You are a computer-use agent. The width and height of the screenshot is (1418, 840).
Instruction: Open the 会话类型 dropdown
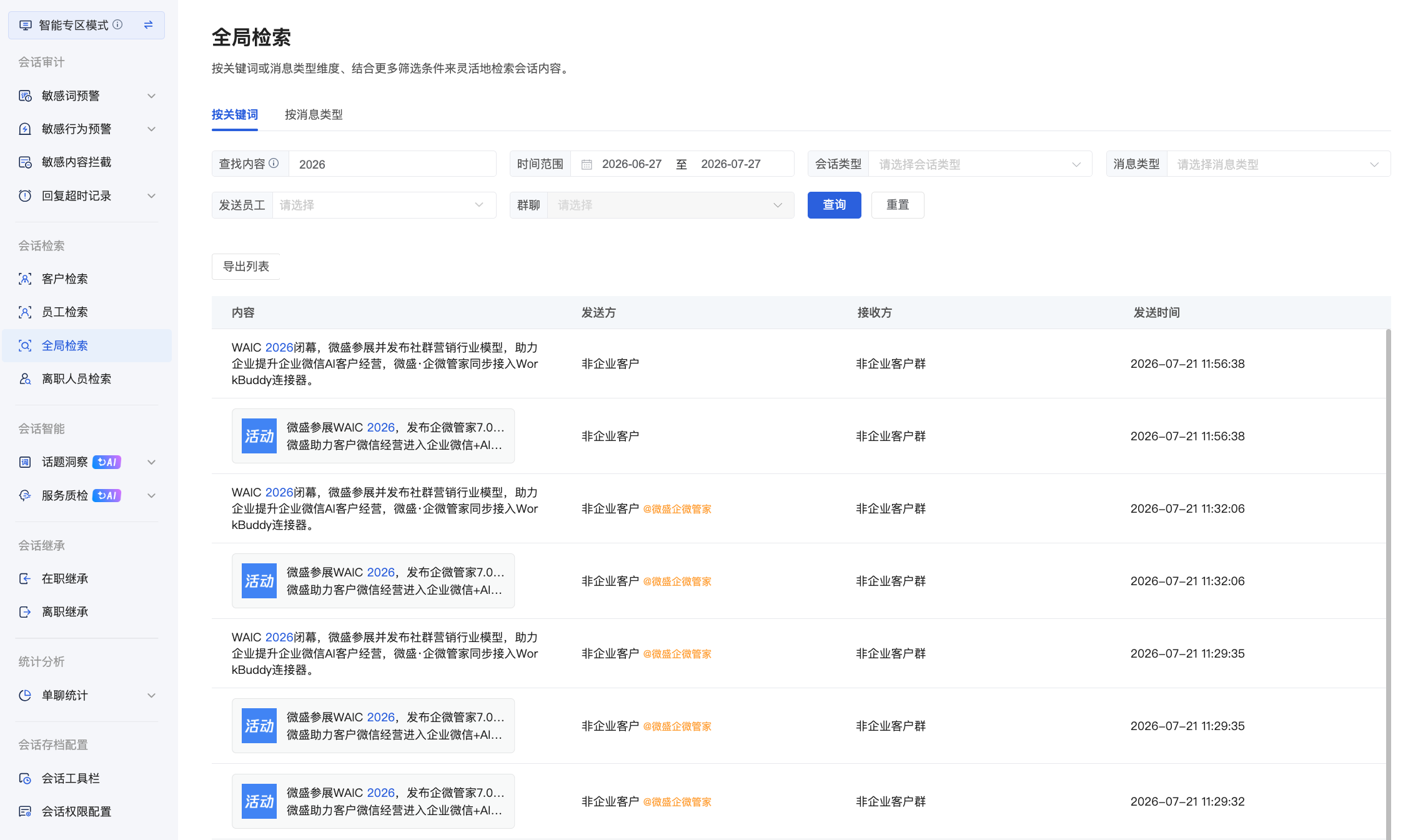point(980,164)
